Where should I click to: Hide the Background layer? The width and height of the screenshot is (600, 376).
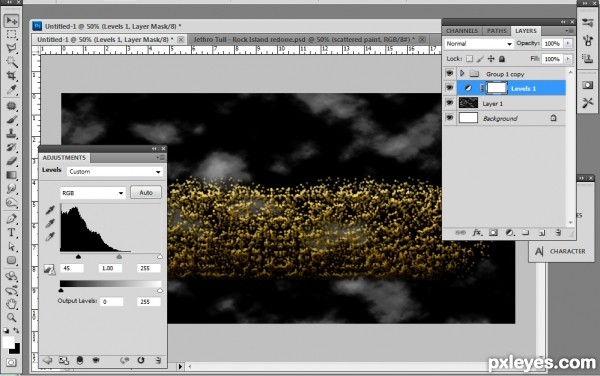(449, 118)
